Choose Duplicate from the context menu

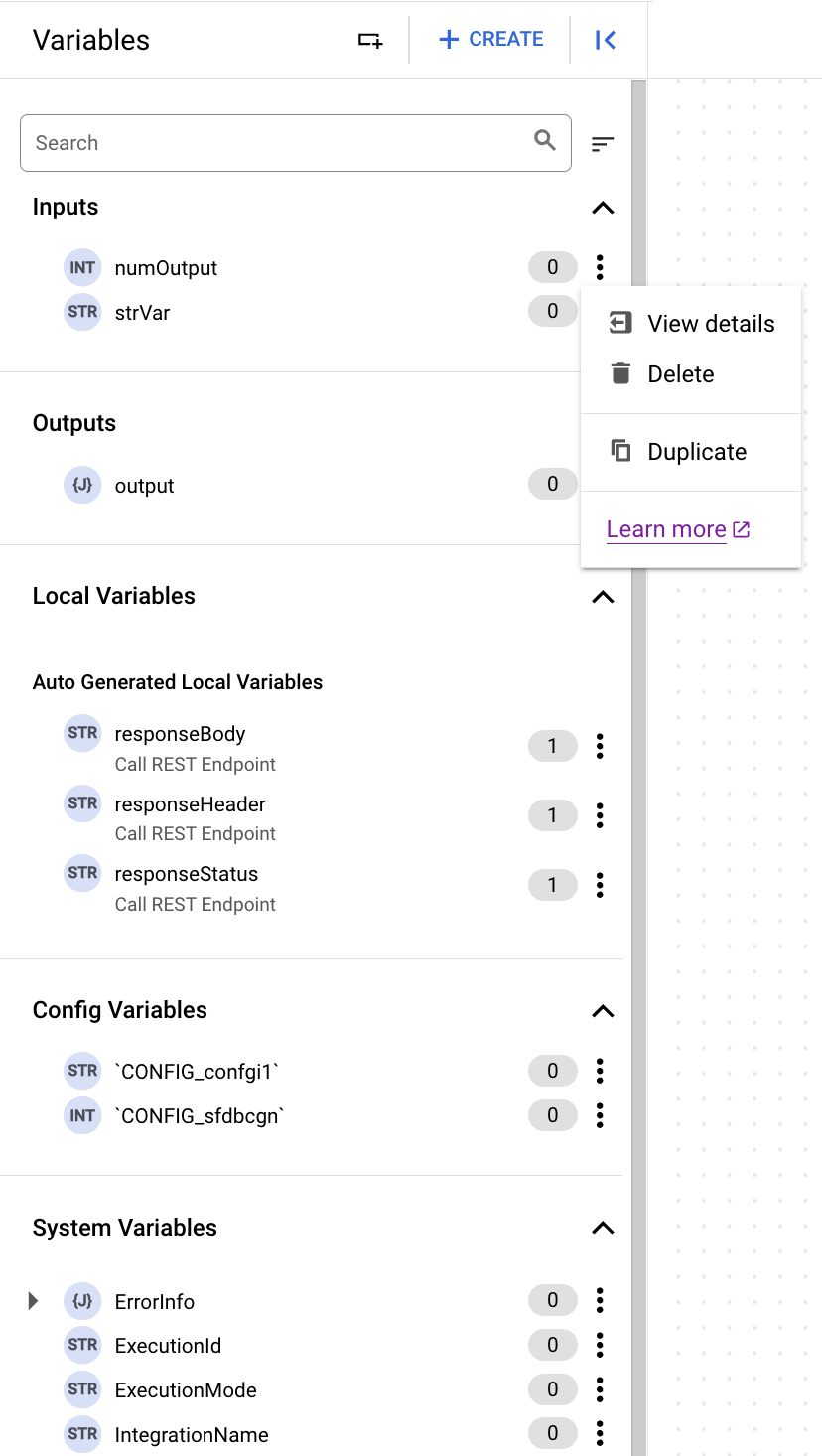pos(697,451)
